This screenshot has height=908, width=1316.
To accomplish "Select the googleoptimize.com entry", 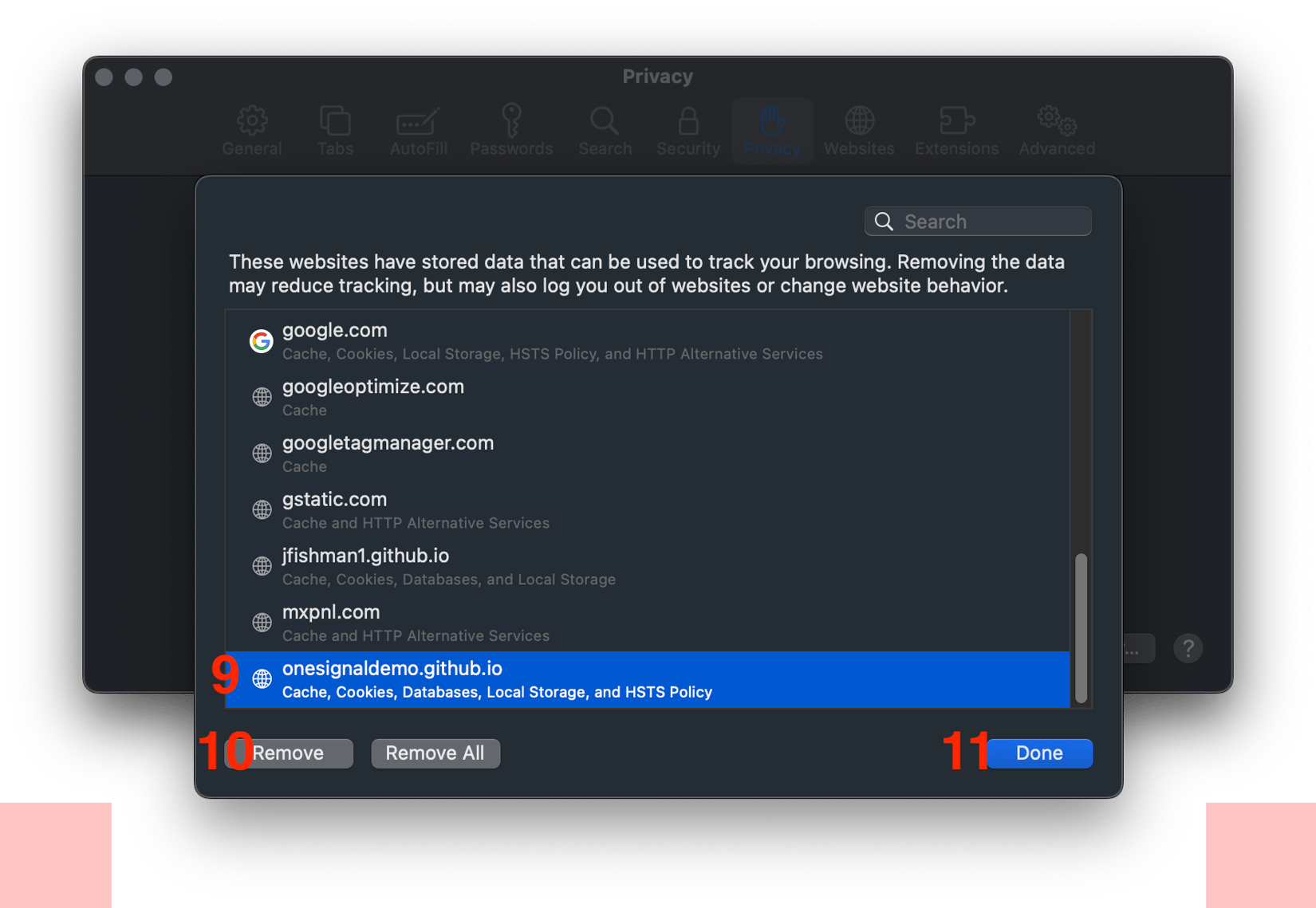I will click(x=647, y=397).
